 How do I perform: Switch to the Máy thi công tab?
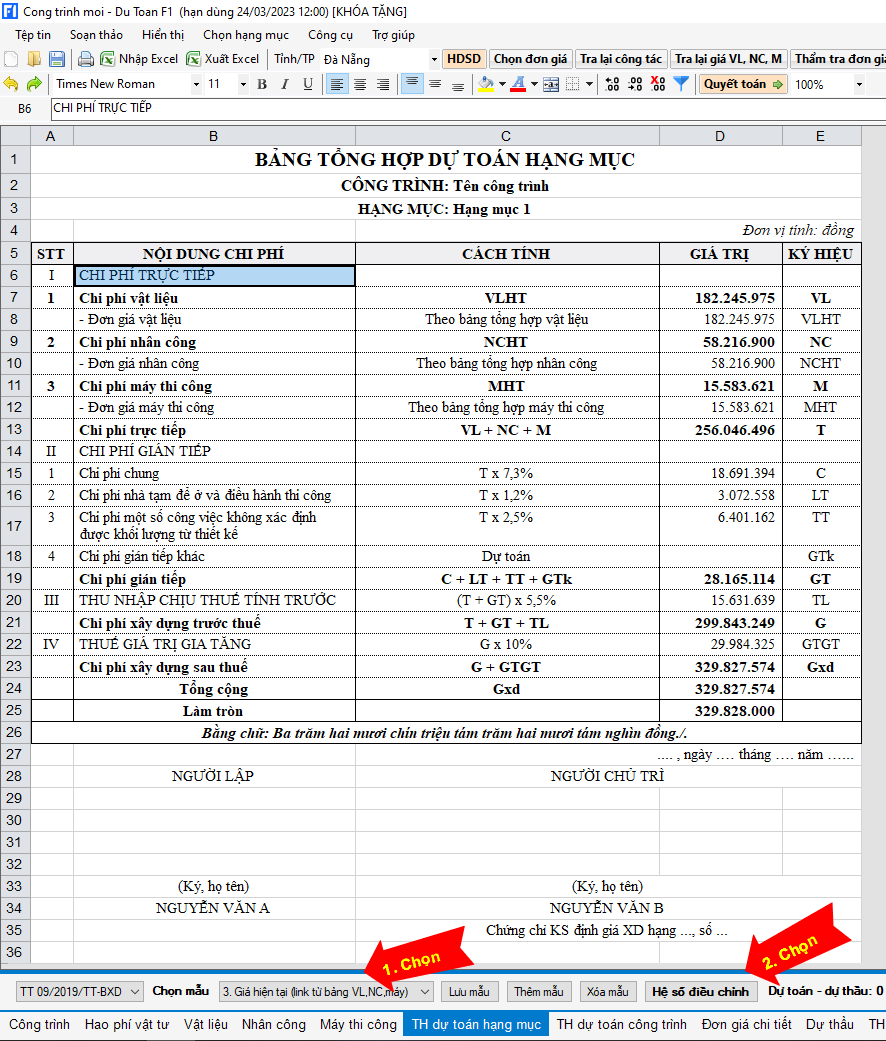click(x=358, y=1024)
